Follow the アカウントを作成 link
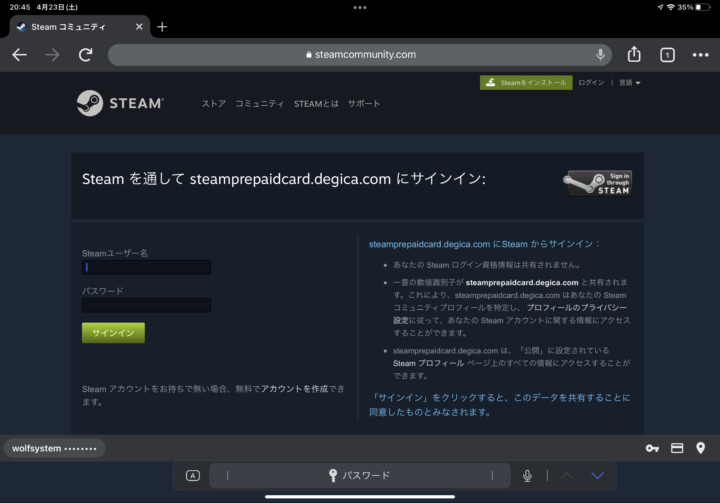Viewport: 720px width, 503px height. pos(294,388)
